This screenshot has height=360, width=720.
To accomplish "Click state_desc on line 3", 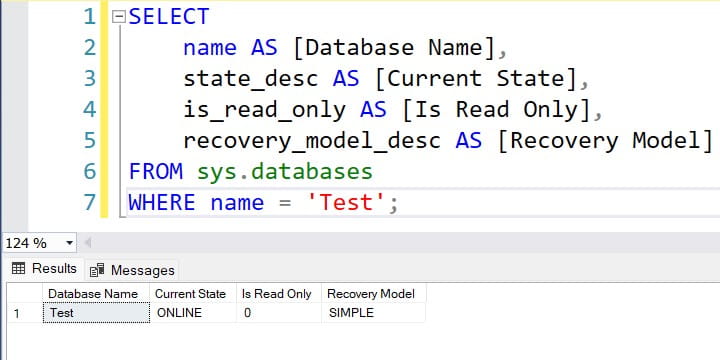I will tap(251, 79).
